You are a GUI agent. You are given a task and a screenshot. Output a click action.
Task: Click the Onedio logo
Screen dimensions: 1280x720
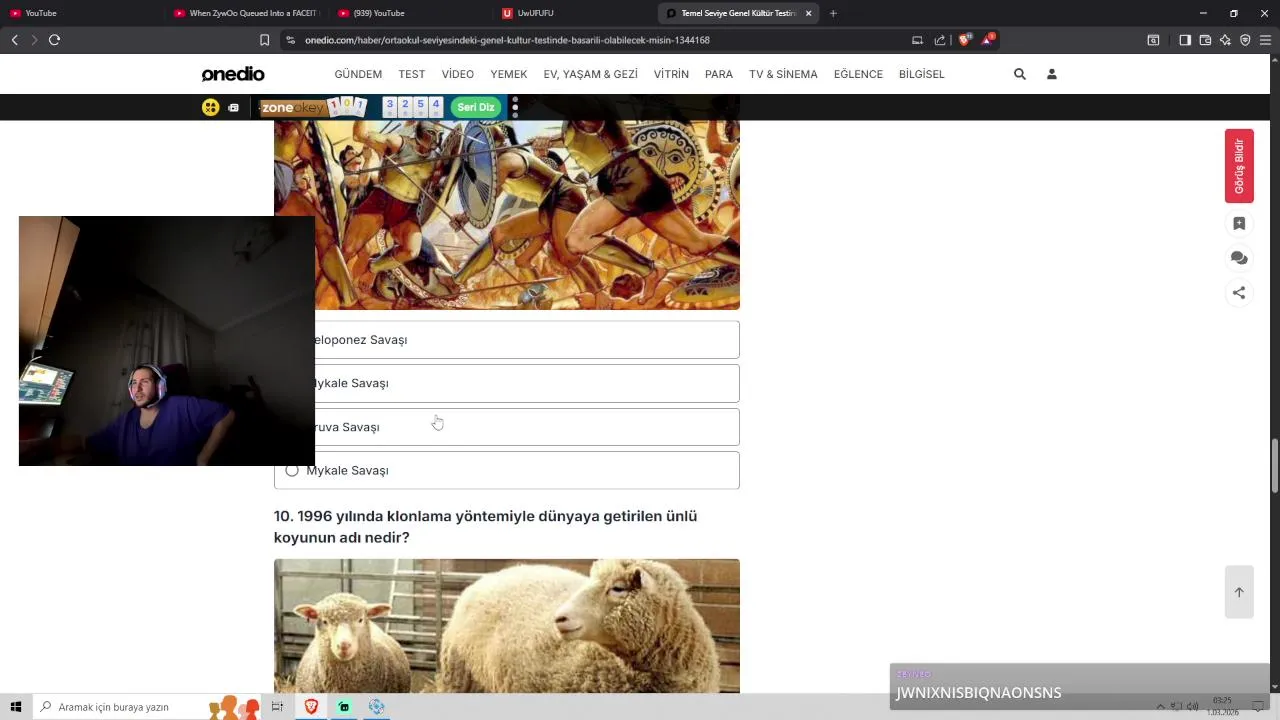coord(233,74)
